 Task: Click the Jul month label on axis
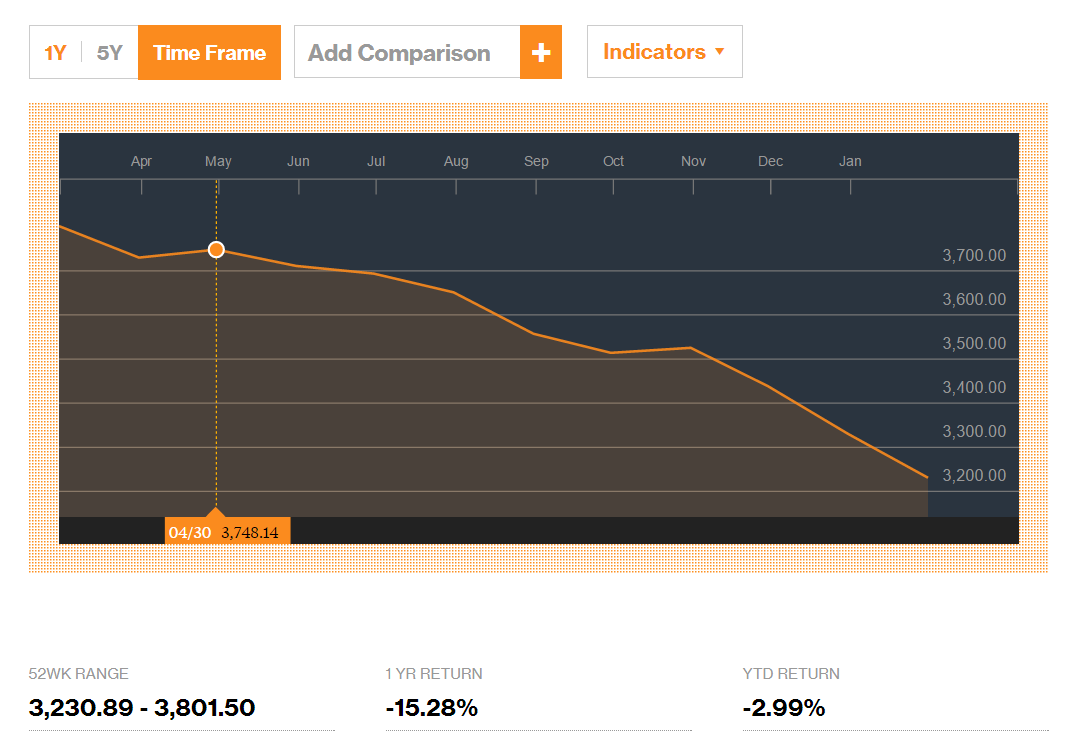376,161
